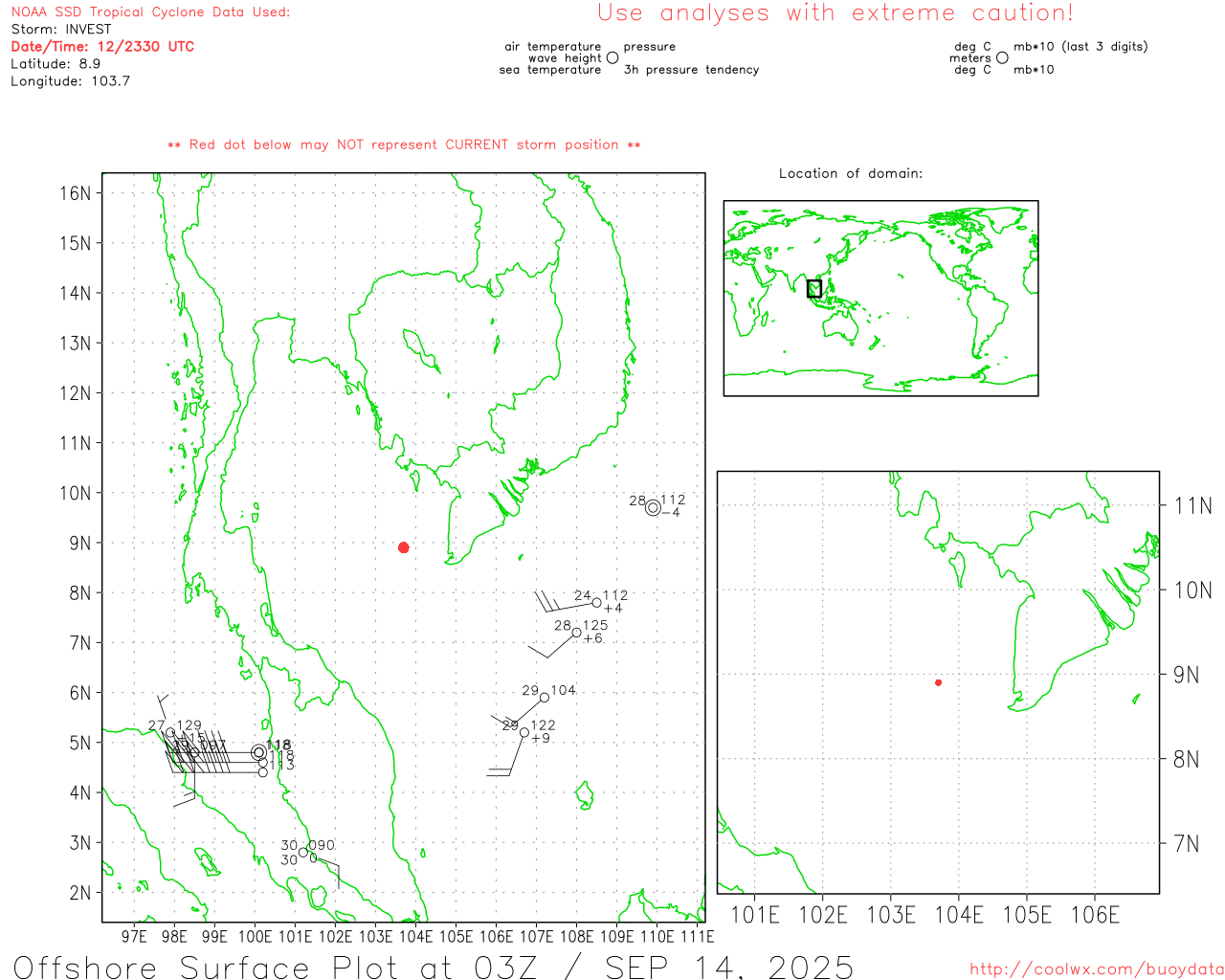1225x980 pixels.
Task: Click the red storm dot on the zoomed inset map
Action: [x=938, y=682]
